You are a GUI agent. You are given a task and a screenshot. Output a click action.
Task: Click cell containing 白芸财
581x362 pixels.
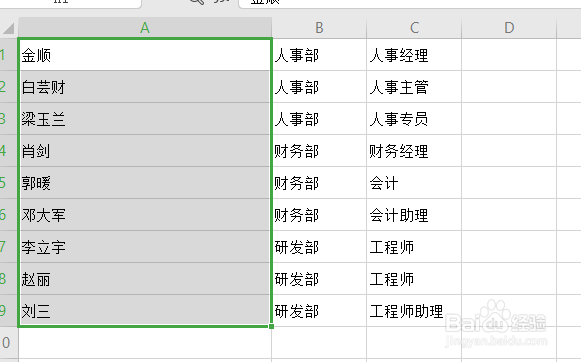[x=145, y=87]
